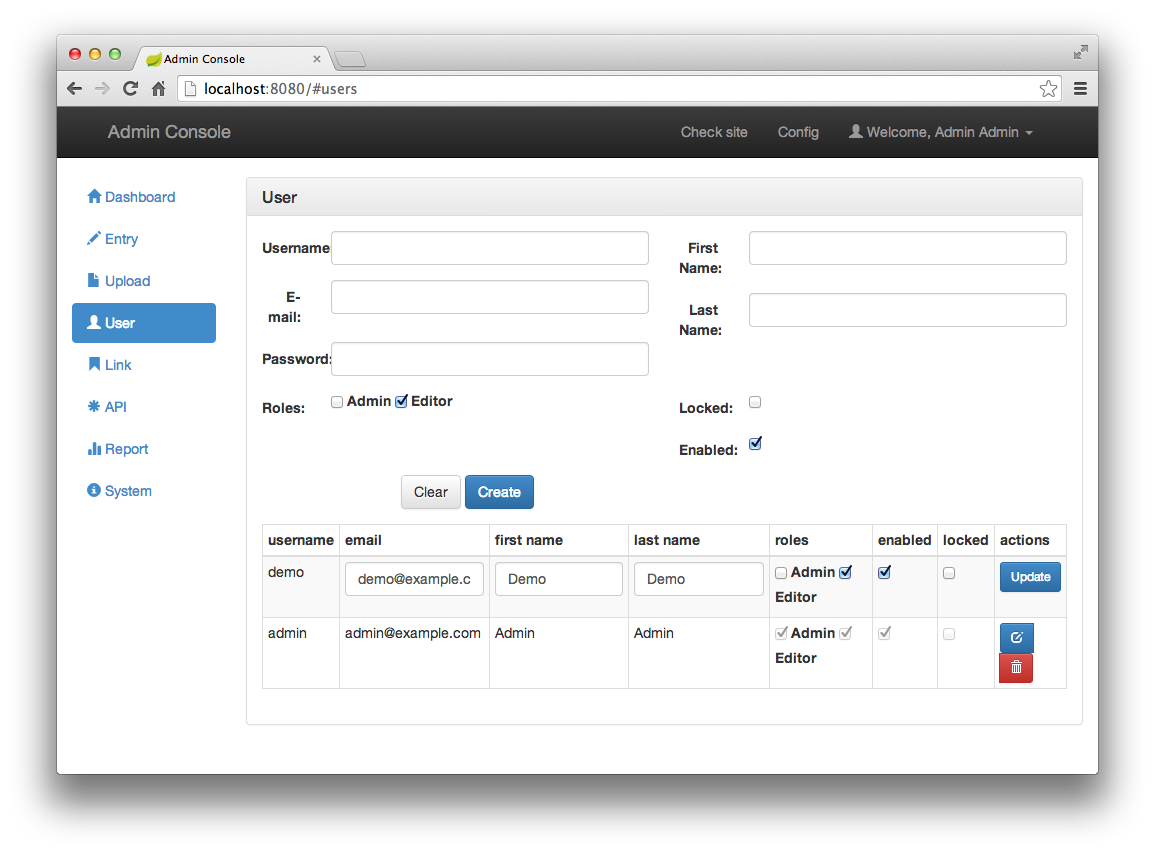Open Link in the sidebar

tap(110, 365)
